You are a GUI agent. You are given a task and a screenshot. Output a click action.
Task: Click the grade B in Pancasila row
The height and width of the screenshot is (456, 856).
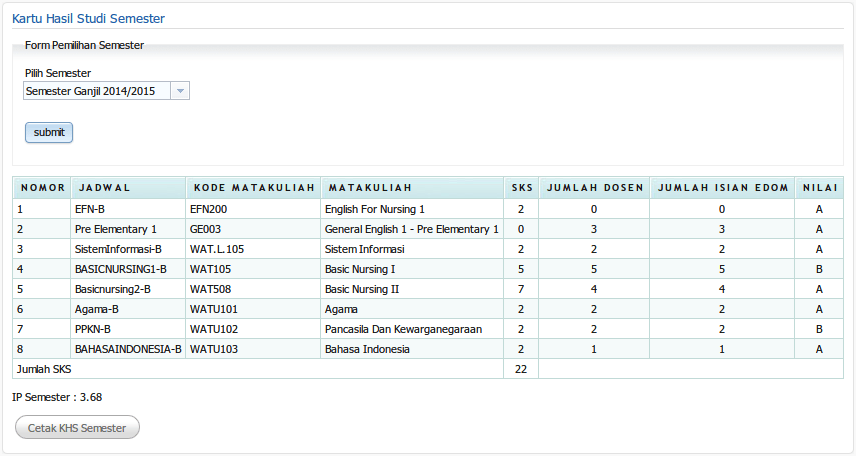tap(819, 329)
